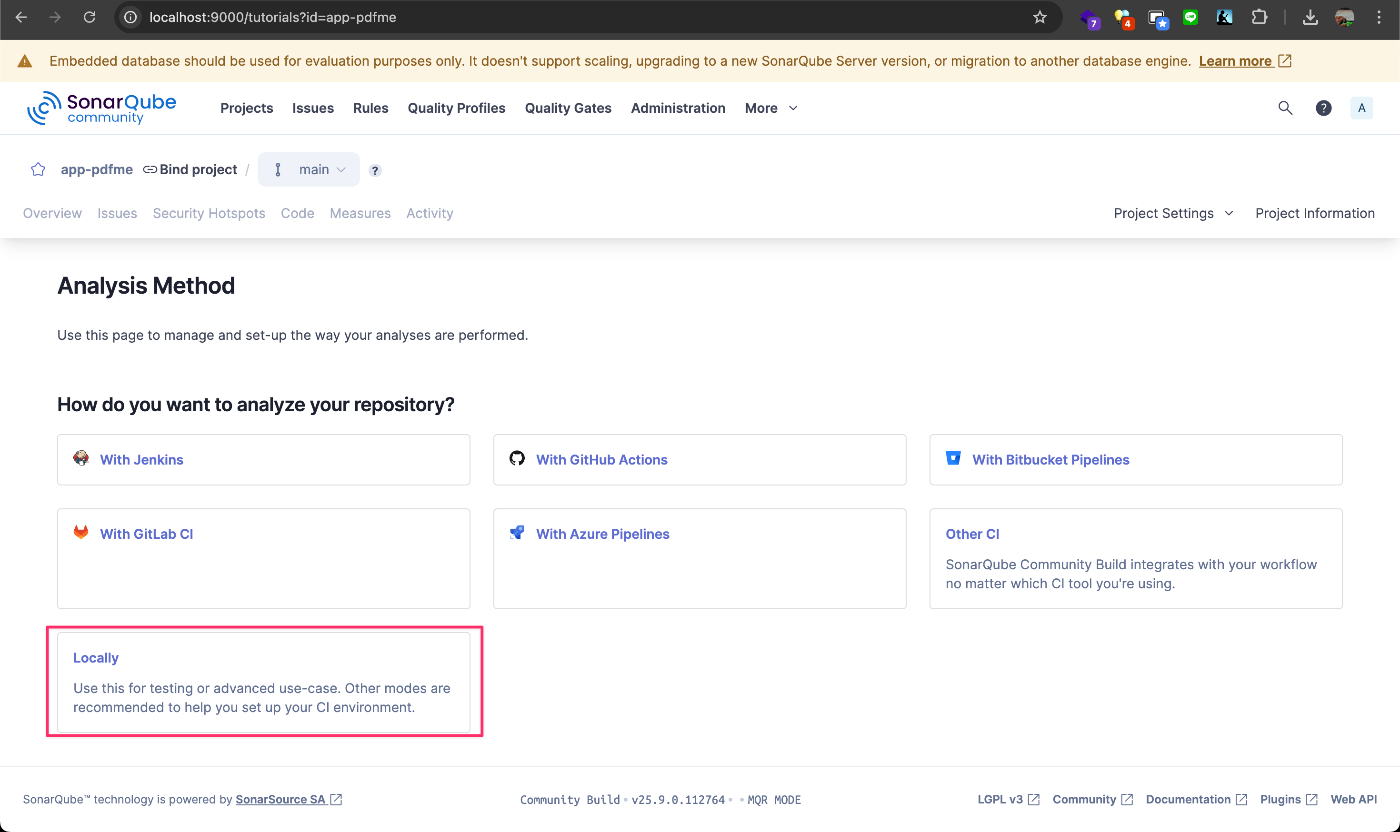Click the warning triangle icon in the banner
Image resolution: width=1400 pixels, height=832 pixels.
click(25, 61)
